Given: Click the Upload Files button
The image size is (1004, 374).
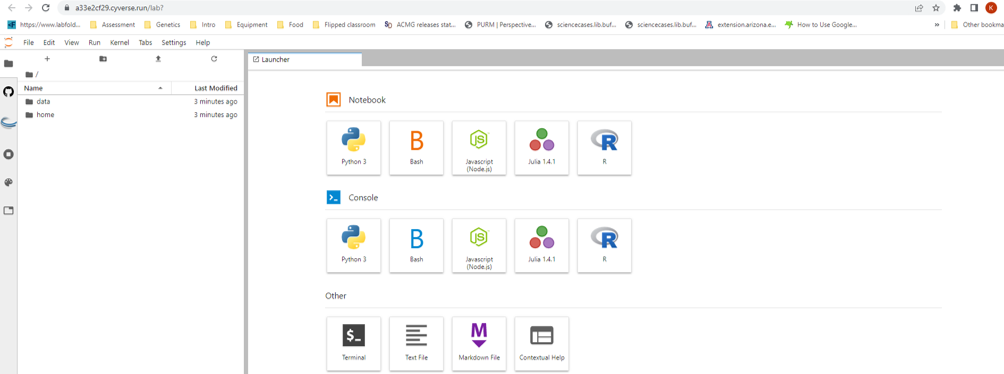Looking at the screenshot, I should click(x=159, y=59).
